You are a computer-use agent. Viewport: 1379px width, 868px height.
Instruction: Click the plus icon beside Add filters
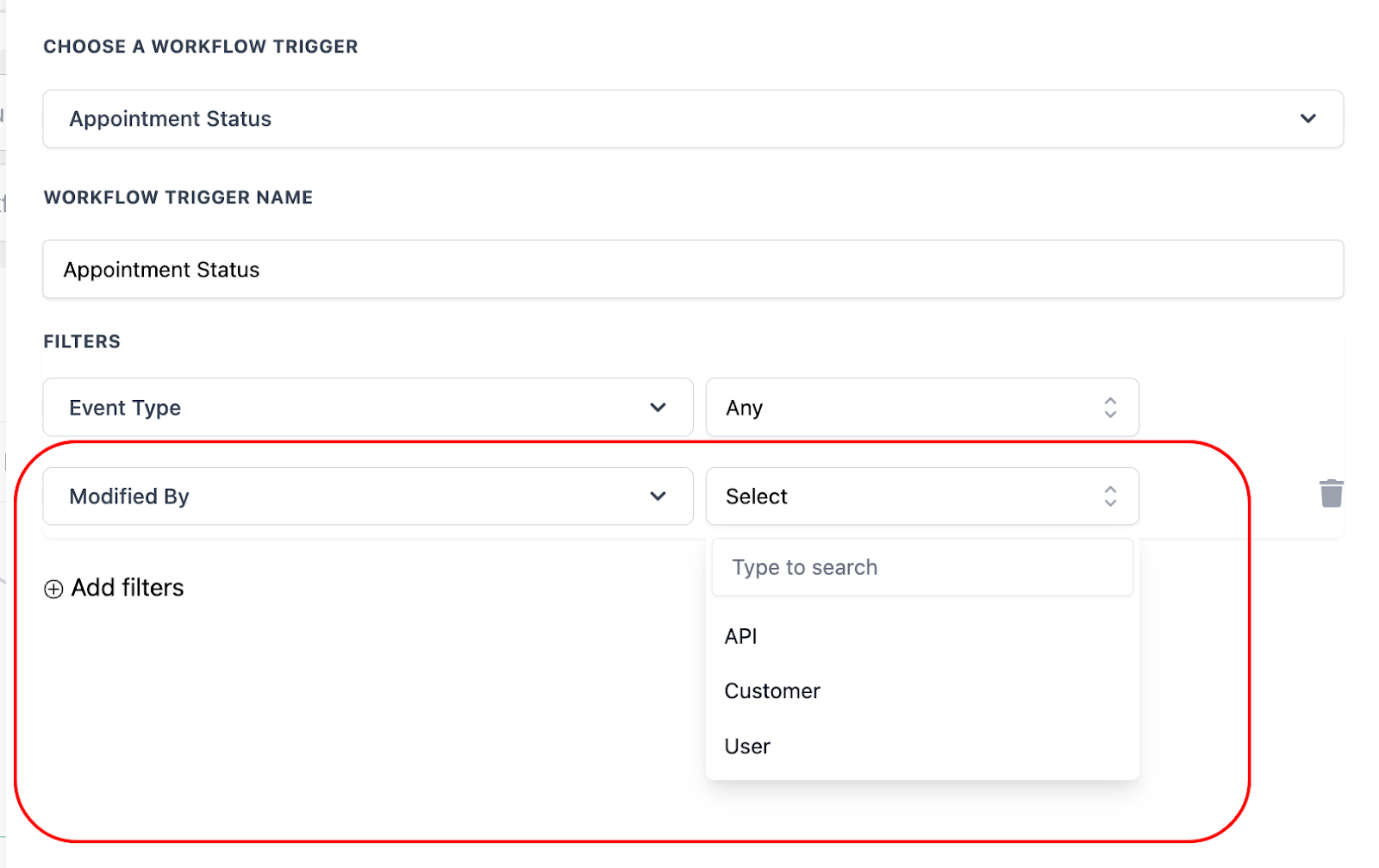[53, 589]
